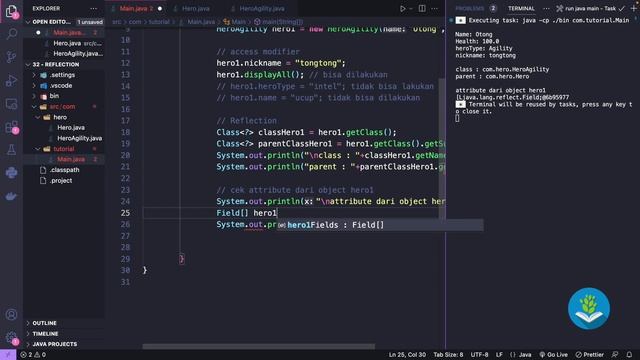This screenshot has height=360, width=640.
Task: Add a new terminal with plus icon
Action: [x=634, y=9]
